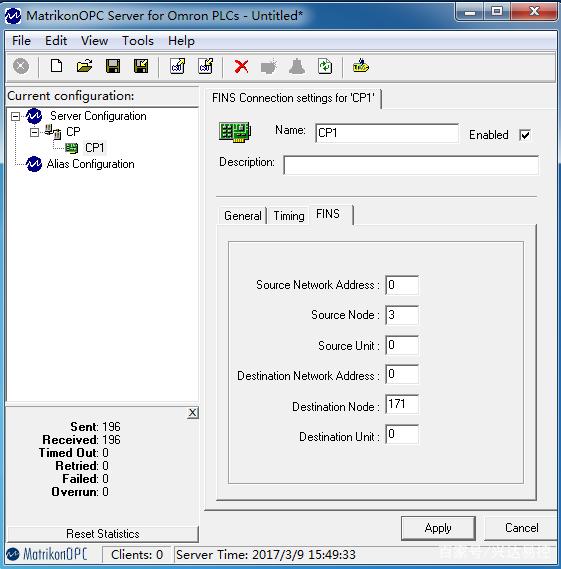Click the Source Unit field
The width and height of the screenshot is (561, 569).
402,345
